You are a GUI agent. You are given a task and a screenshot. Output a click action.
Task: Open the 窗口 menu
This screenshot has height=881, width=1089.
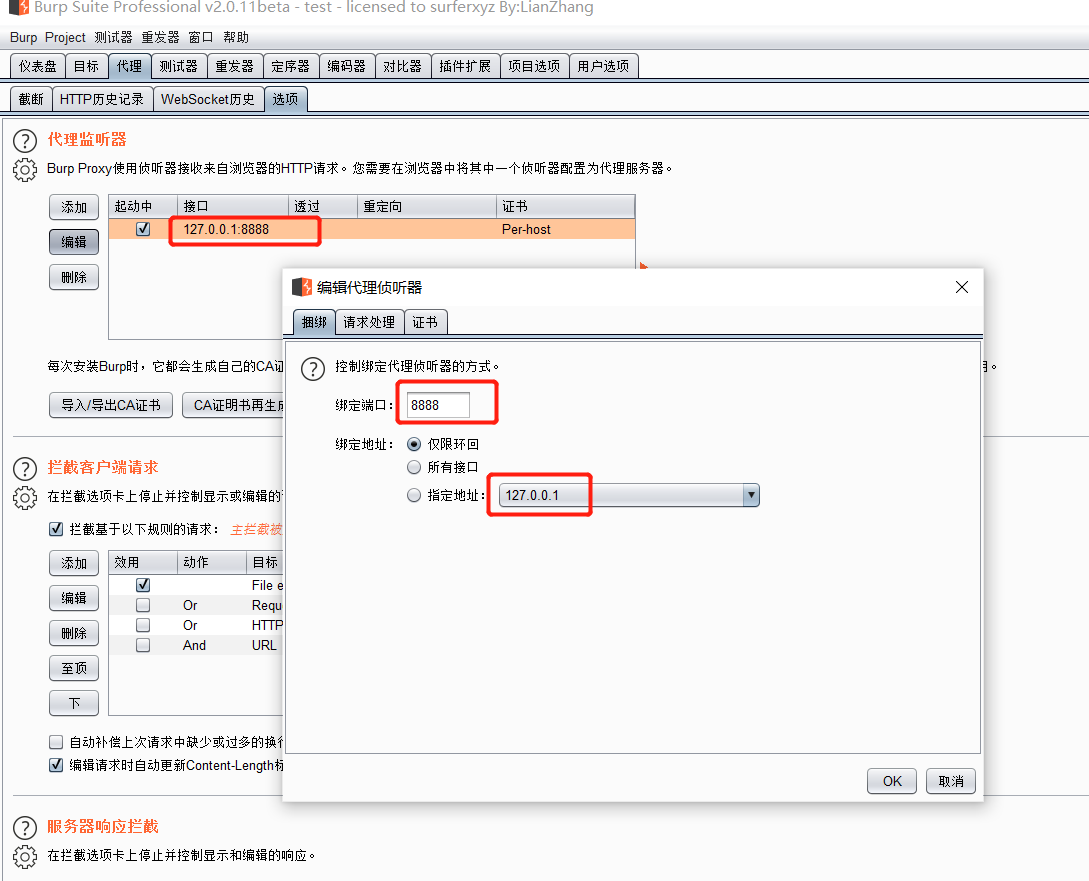click(201, 37)
